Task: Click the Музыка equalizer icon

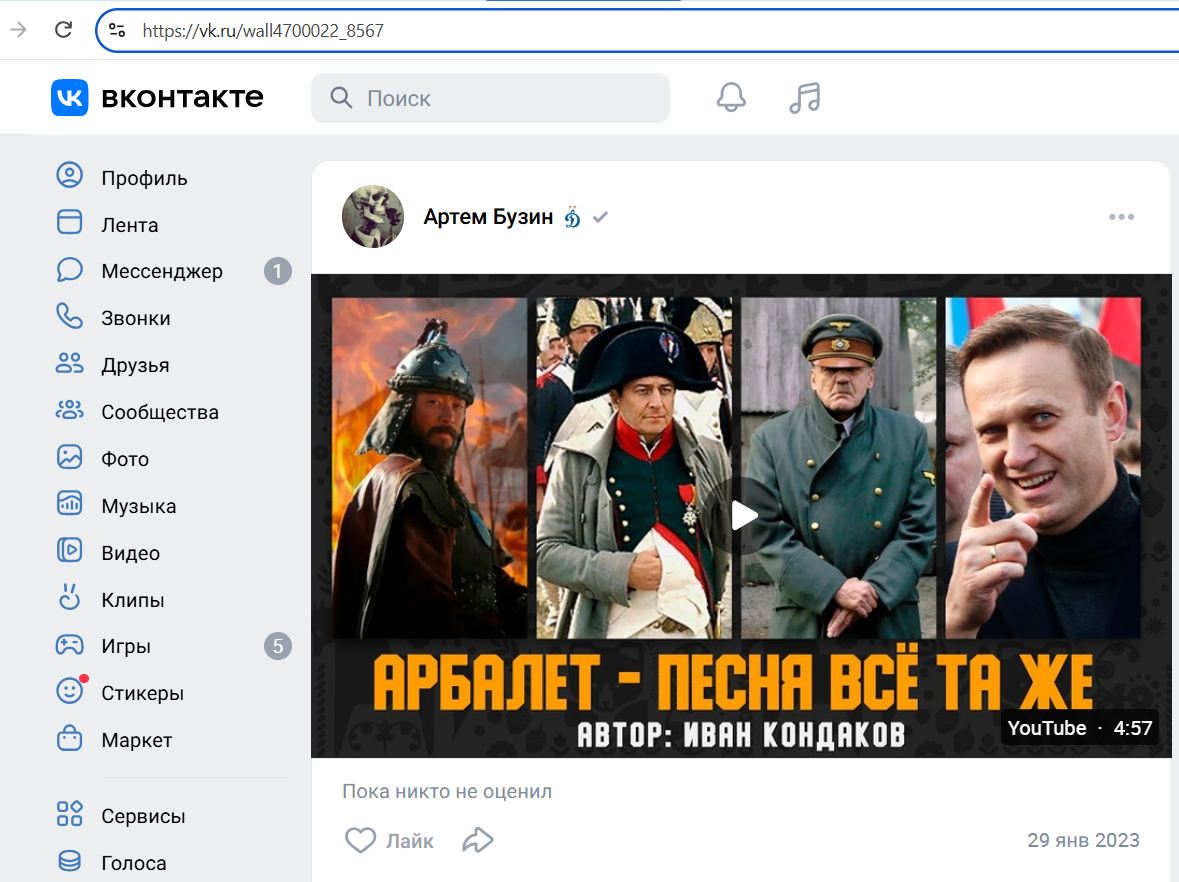Action: click(x=69, y=504)
